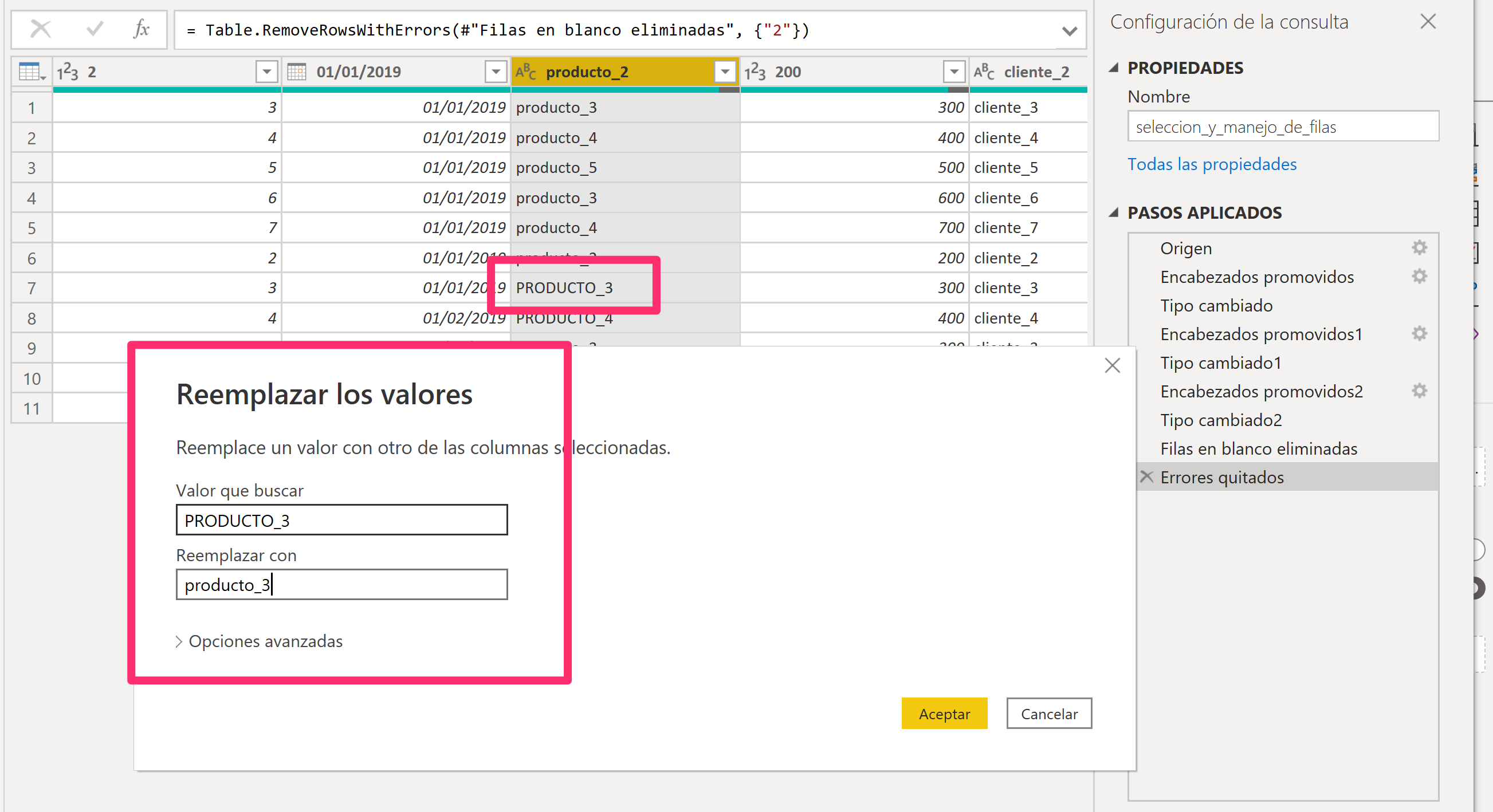Open filter dropdown for producto_2 column

click(725, 72)
